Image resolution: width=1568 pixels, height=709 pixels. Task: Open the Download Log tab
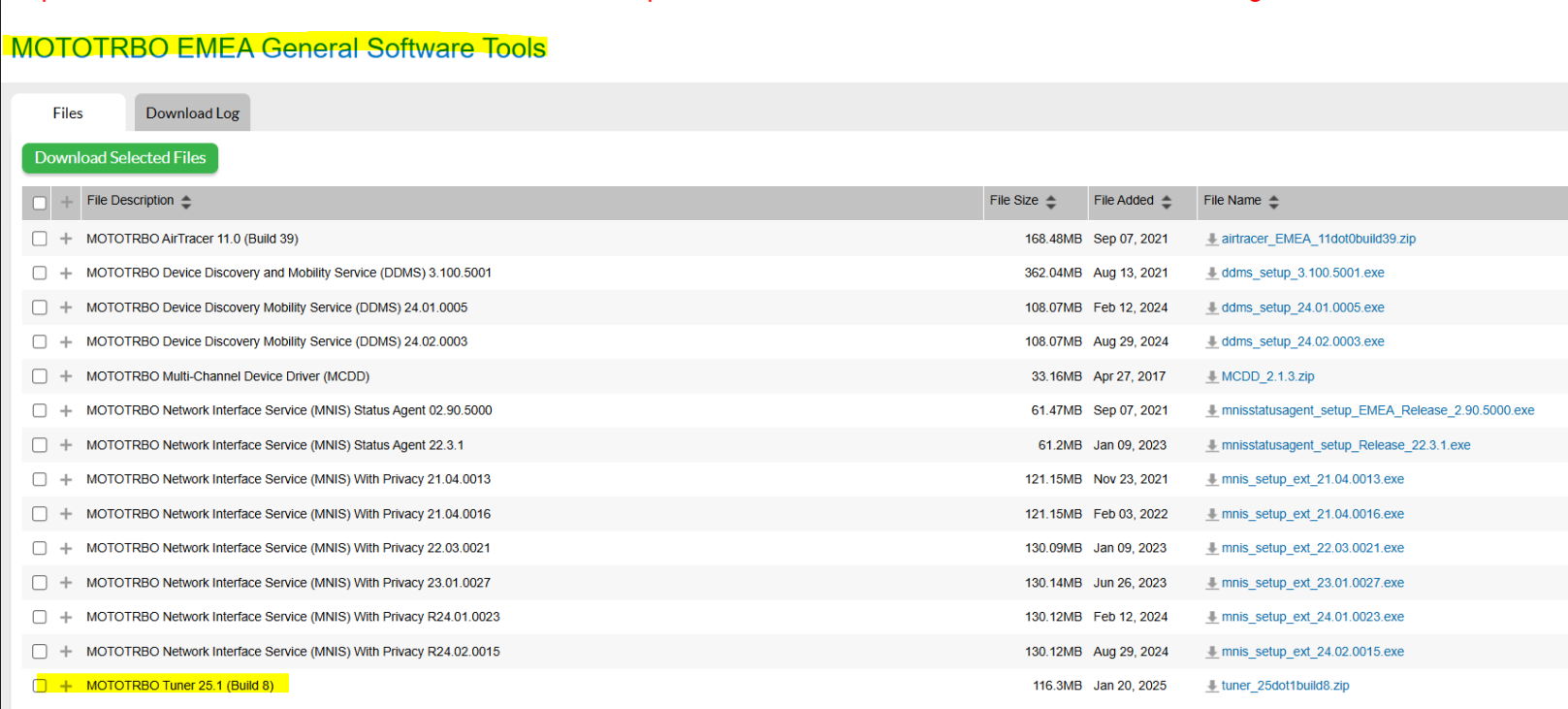192,113
